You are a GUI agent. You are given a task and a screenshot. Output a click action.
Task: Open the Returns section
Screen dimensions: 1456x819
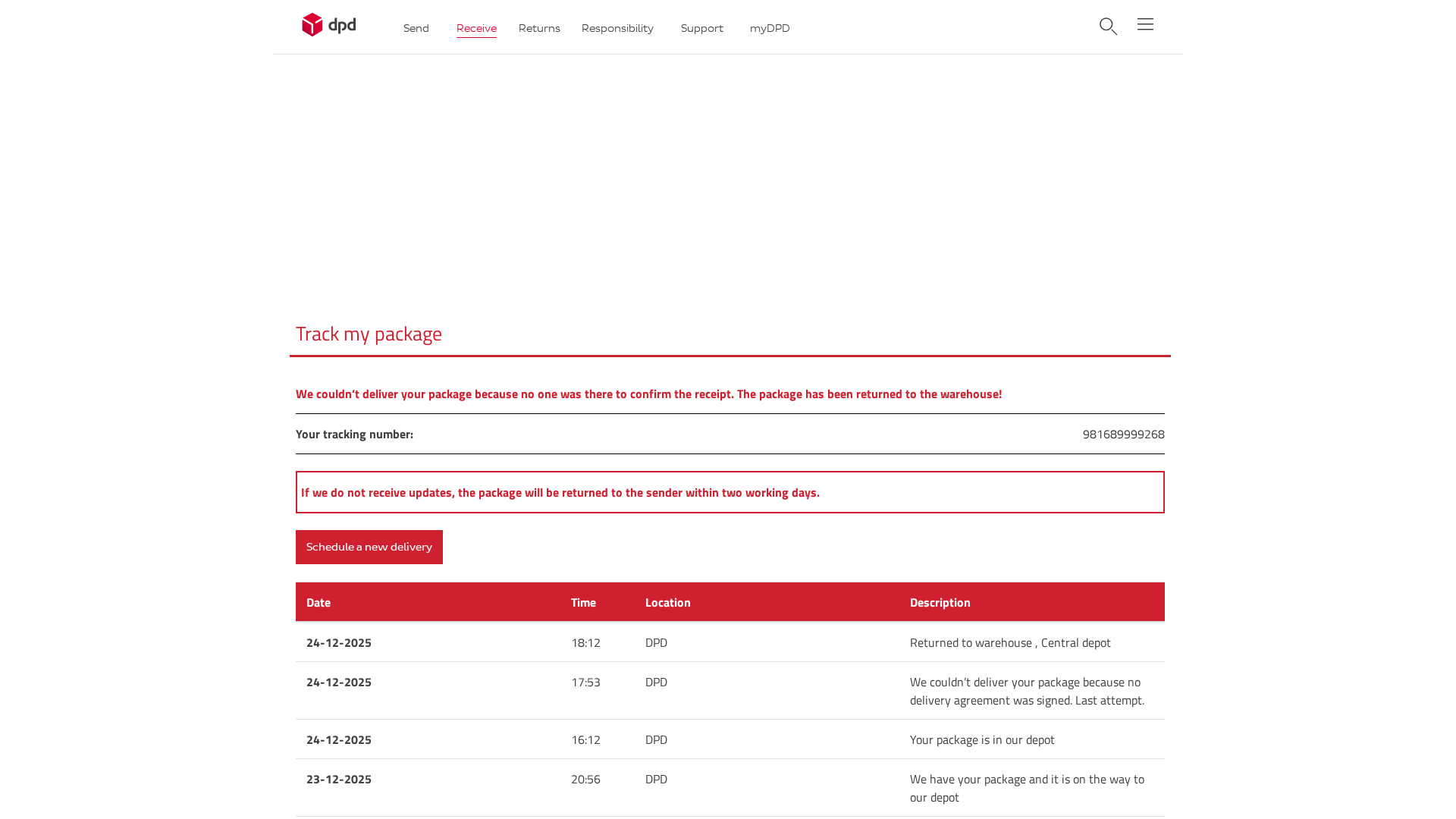[538, 28]
